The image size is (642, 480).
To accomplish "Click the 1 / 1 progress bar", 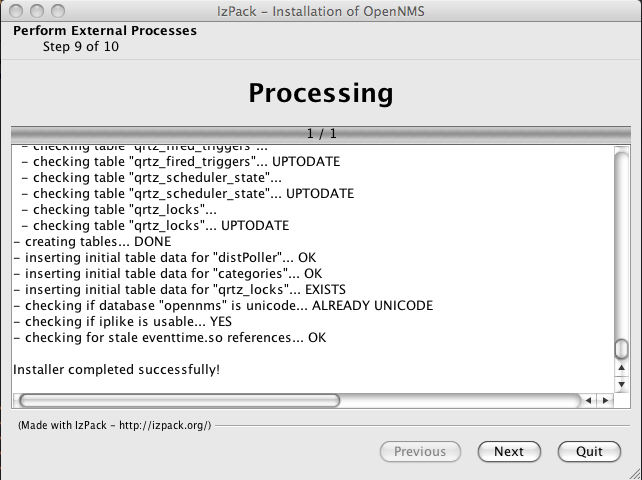I will click(321, 134).
